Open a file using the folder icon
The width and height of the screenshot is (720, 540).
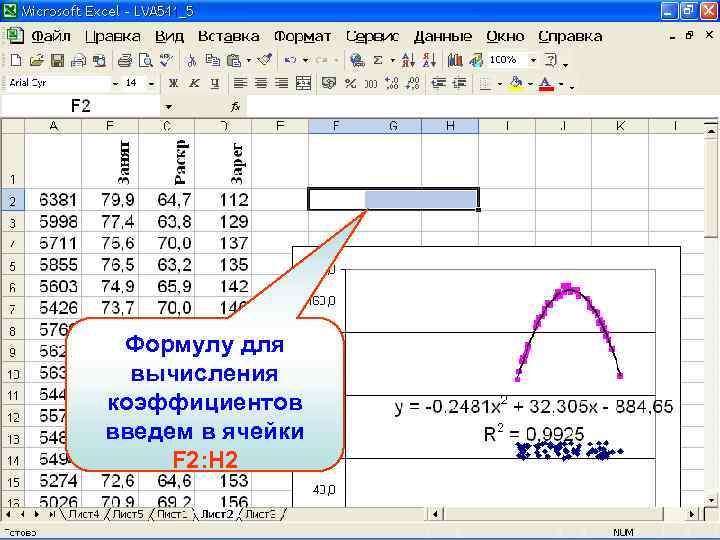coord(36,60)
